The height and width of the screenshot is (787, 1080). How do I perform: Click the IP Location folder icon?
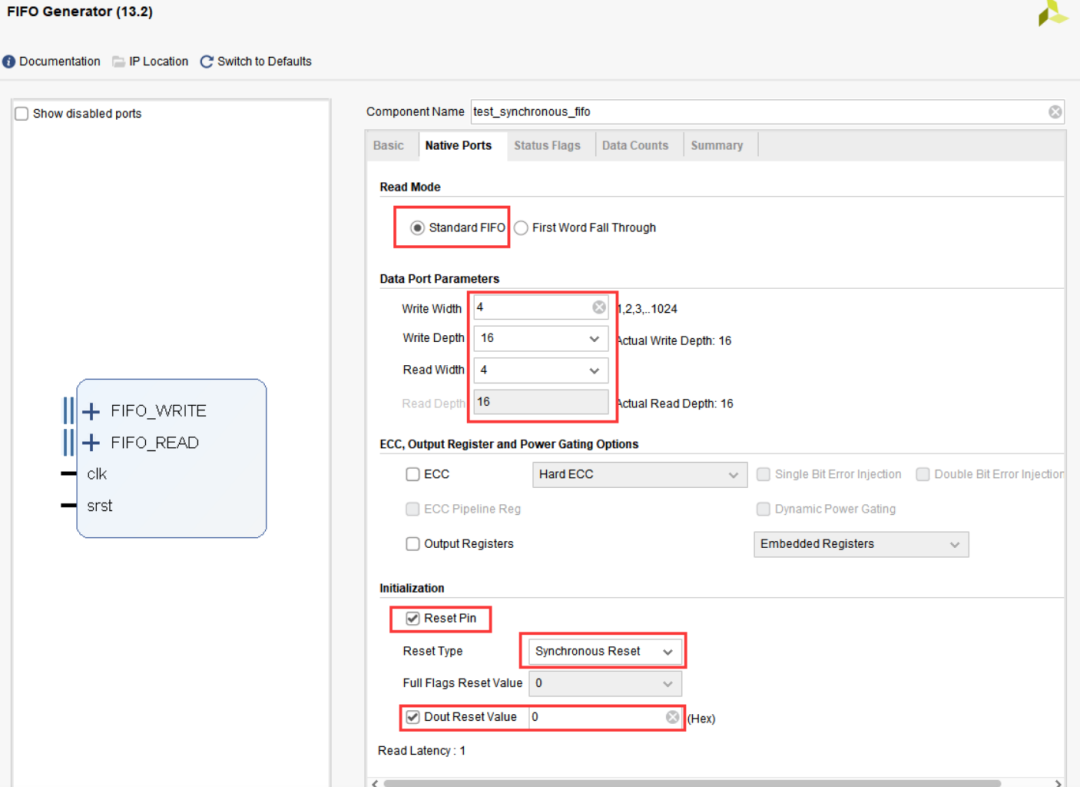[119, 62]
